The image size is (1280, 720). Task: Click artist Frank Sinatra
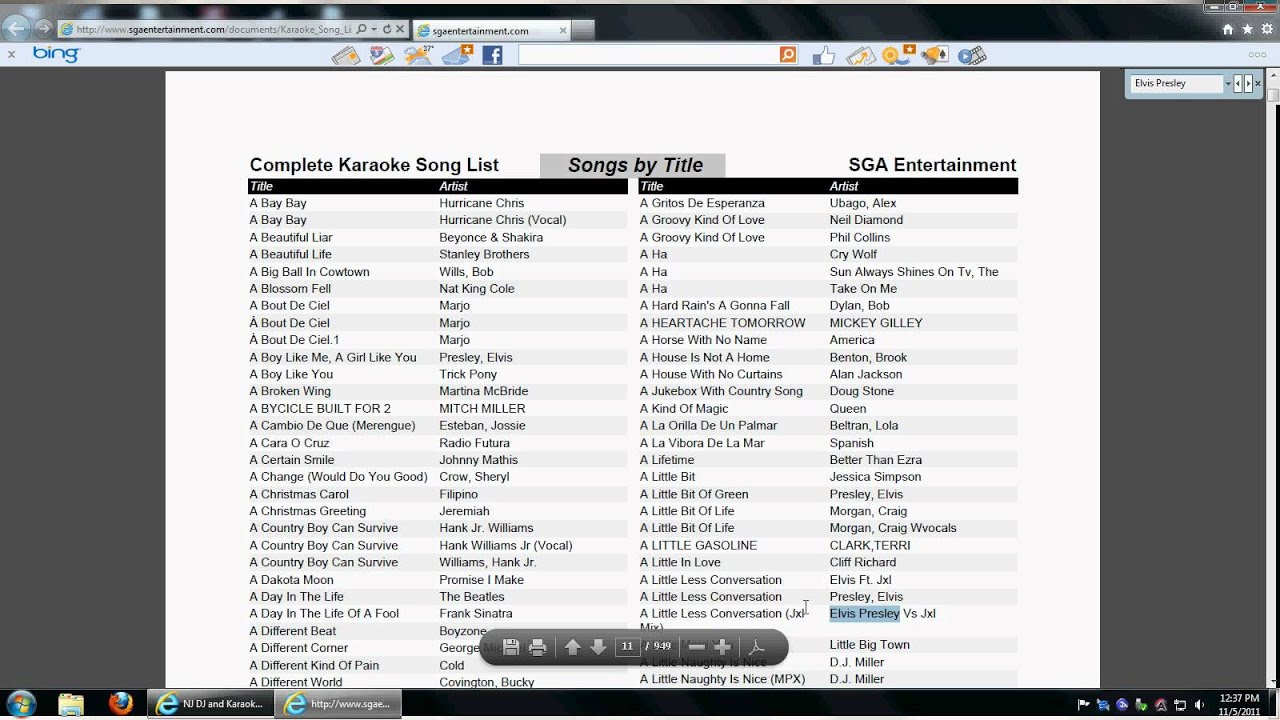tap(475, 614)
